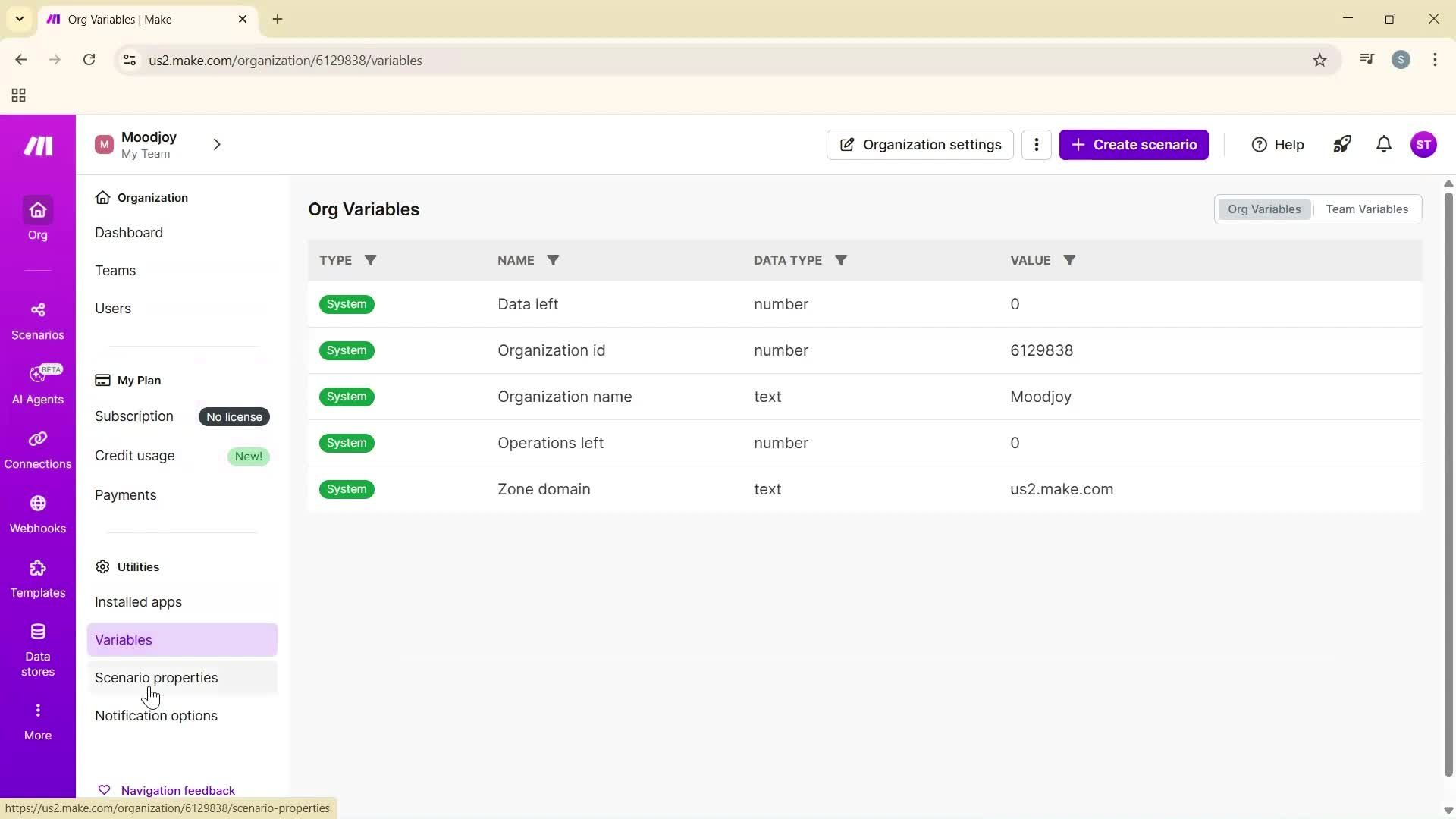
Task: Select the Installed apps menu entry
Action: point(138,601)
